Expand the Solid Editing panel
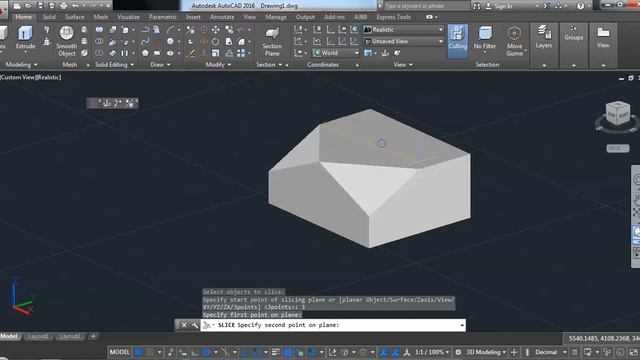 [114, 64]
